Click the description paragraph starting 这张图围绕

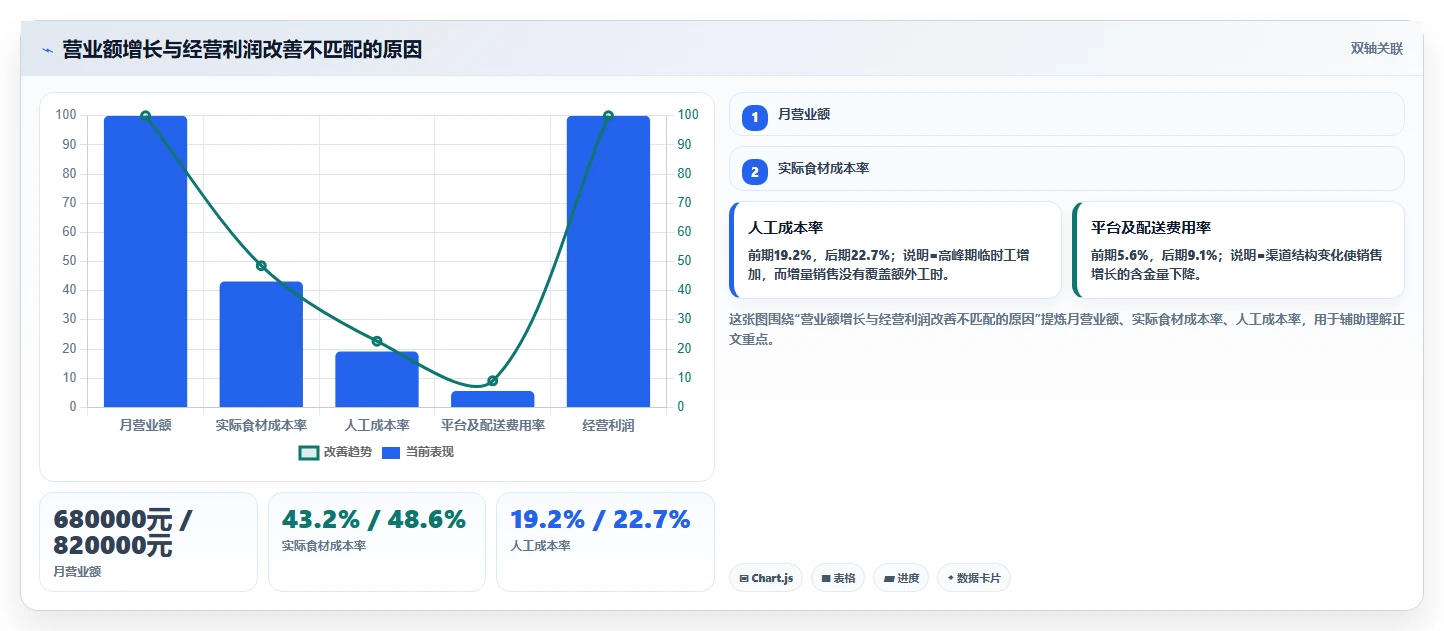[x=1067, y=329]
